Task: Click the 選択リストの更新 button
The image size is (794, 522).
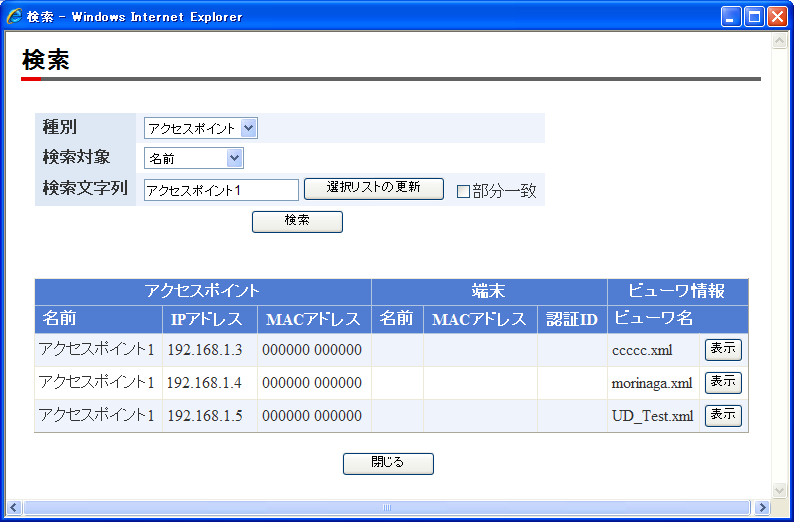Action: 374,188
